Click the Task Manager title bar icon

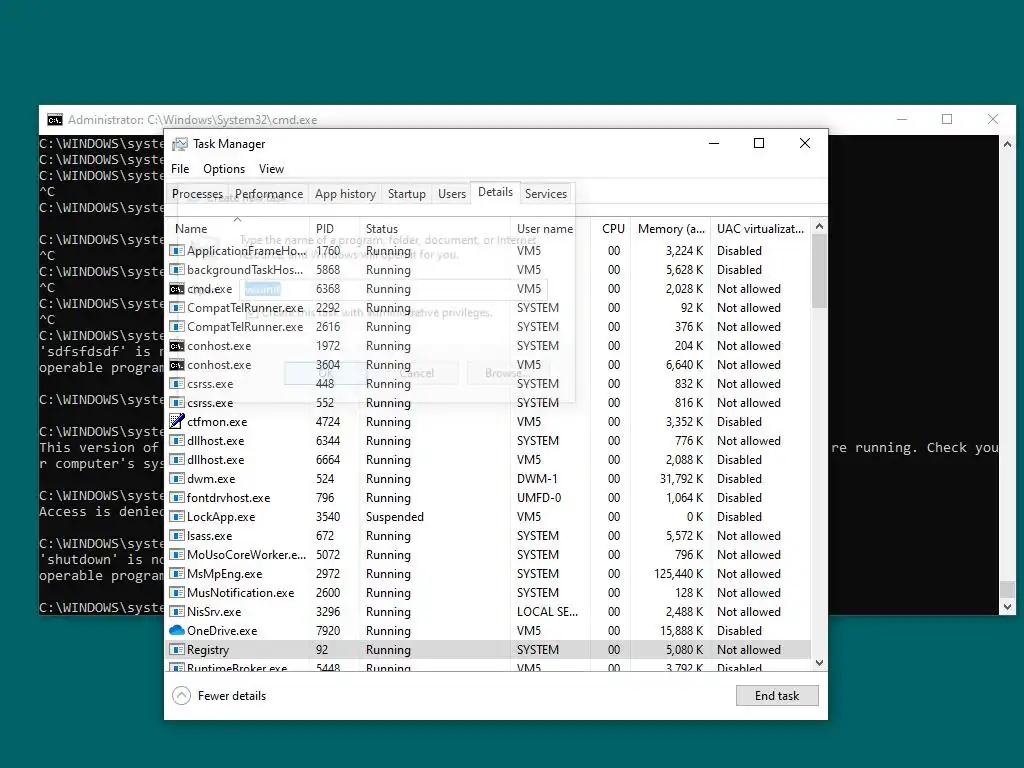(x=180, y=144)
